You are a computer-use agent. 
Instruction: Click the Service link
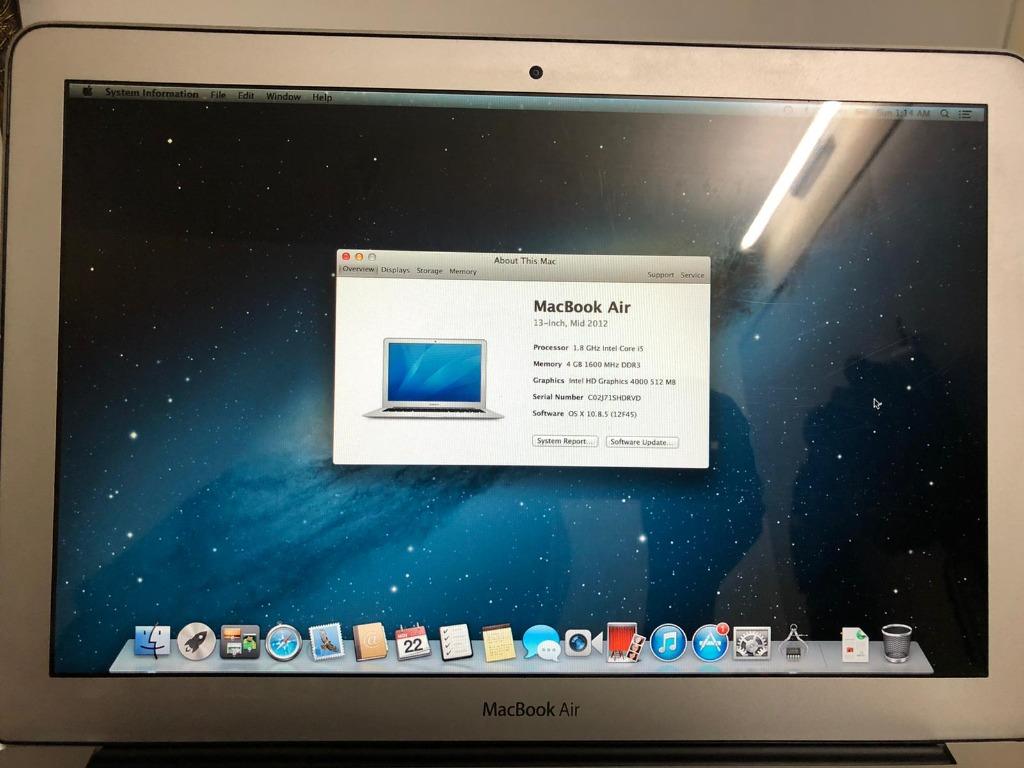(x=692, y=275)
